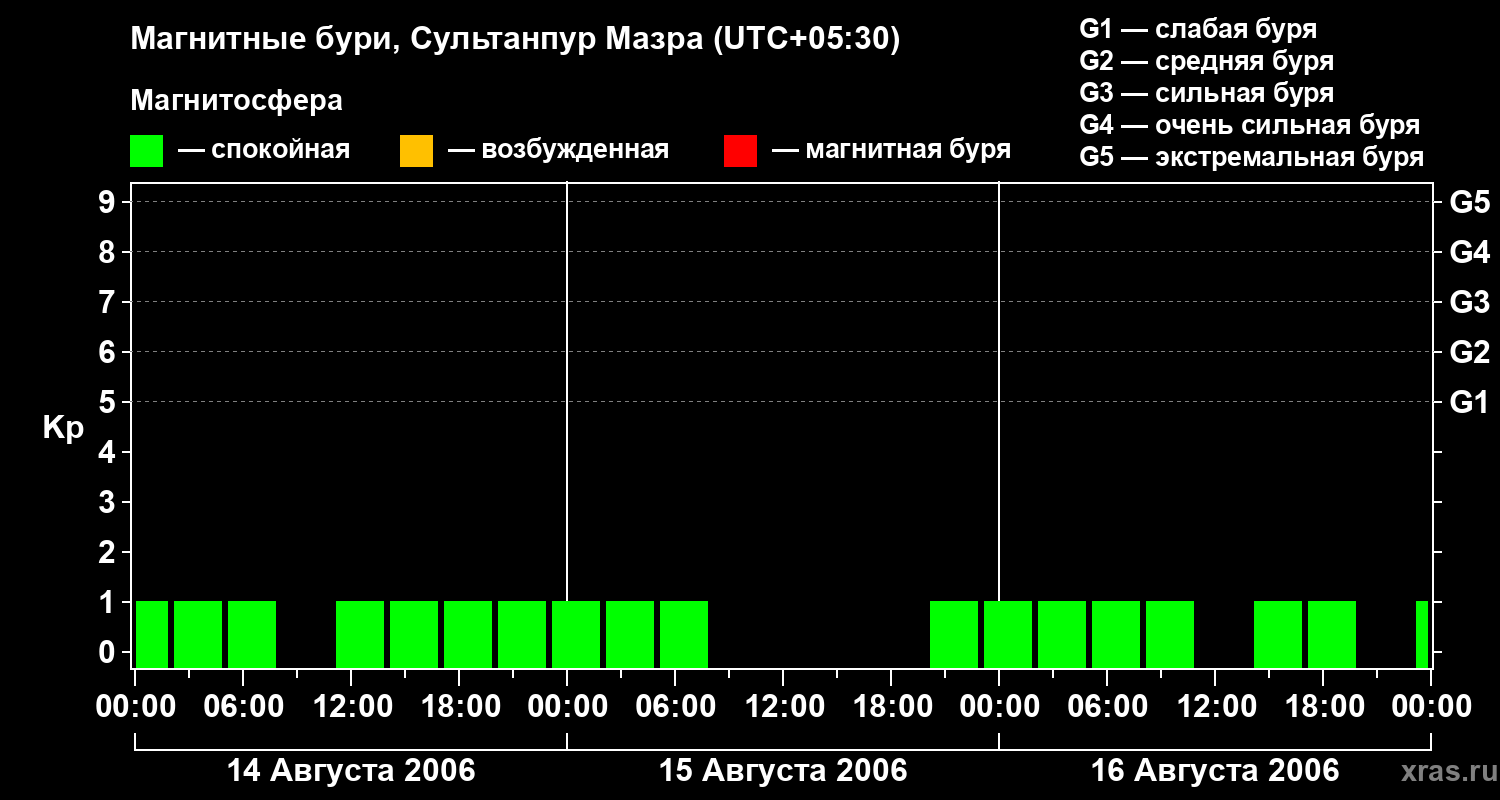Click the "Магнитосфера" legend heading
The height and width of the screenshot is (800, 1500).
pyautogui.click(x=236, y=101)
